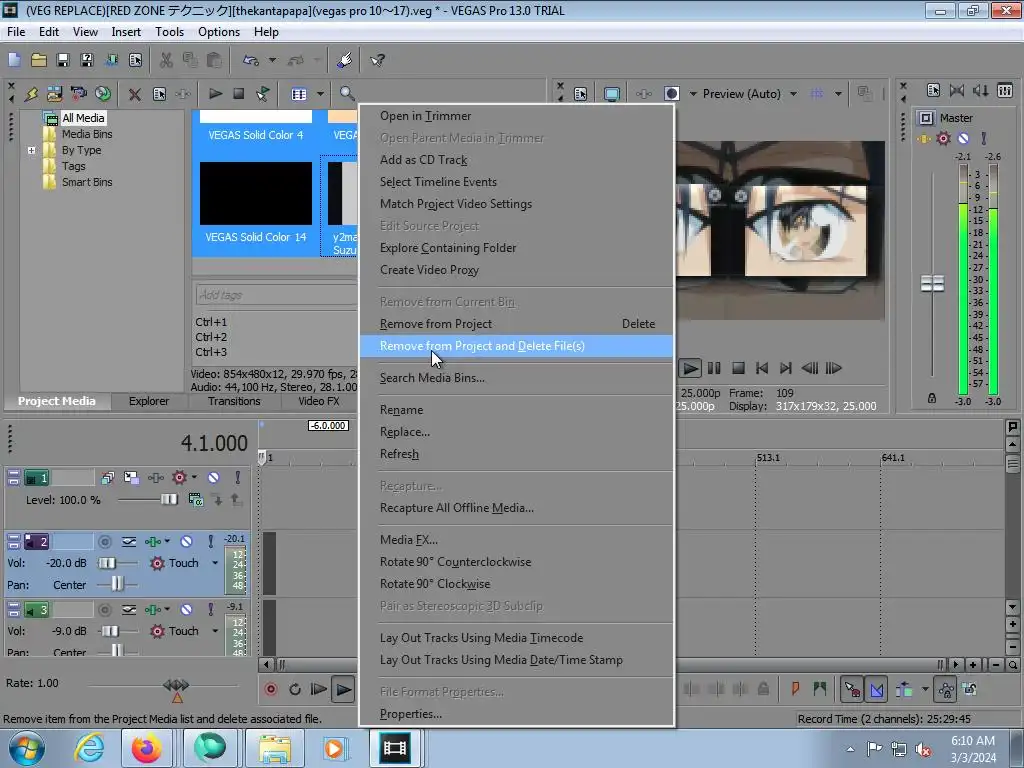Mute audio track 2
This screenshot has height=768, width=1024.
click(186, 541)
